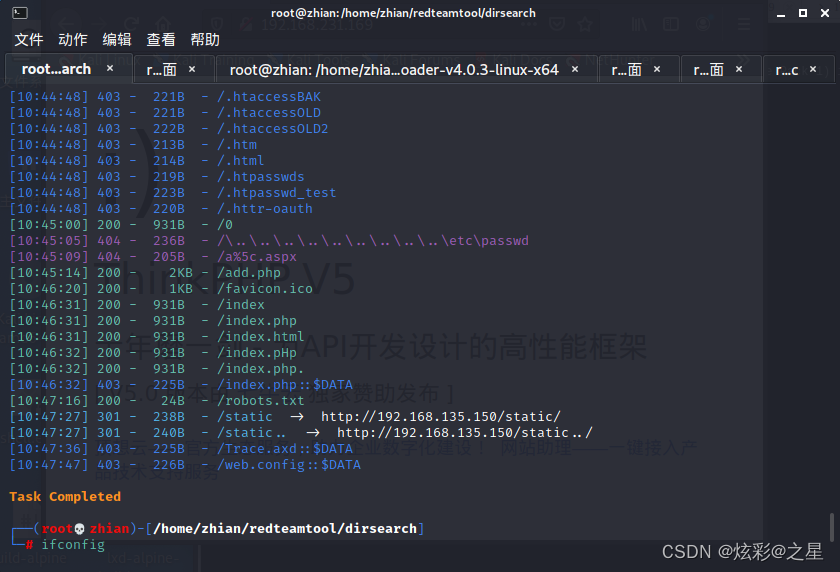Click the etc\passwd traversal path
This screenshot has width=840, height=572.
tap(373, 241)
